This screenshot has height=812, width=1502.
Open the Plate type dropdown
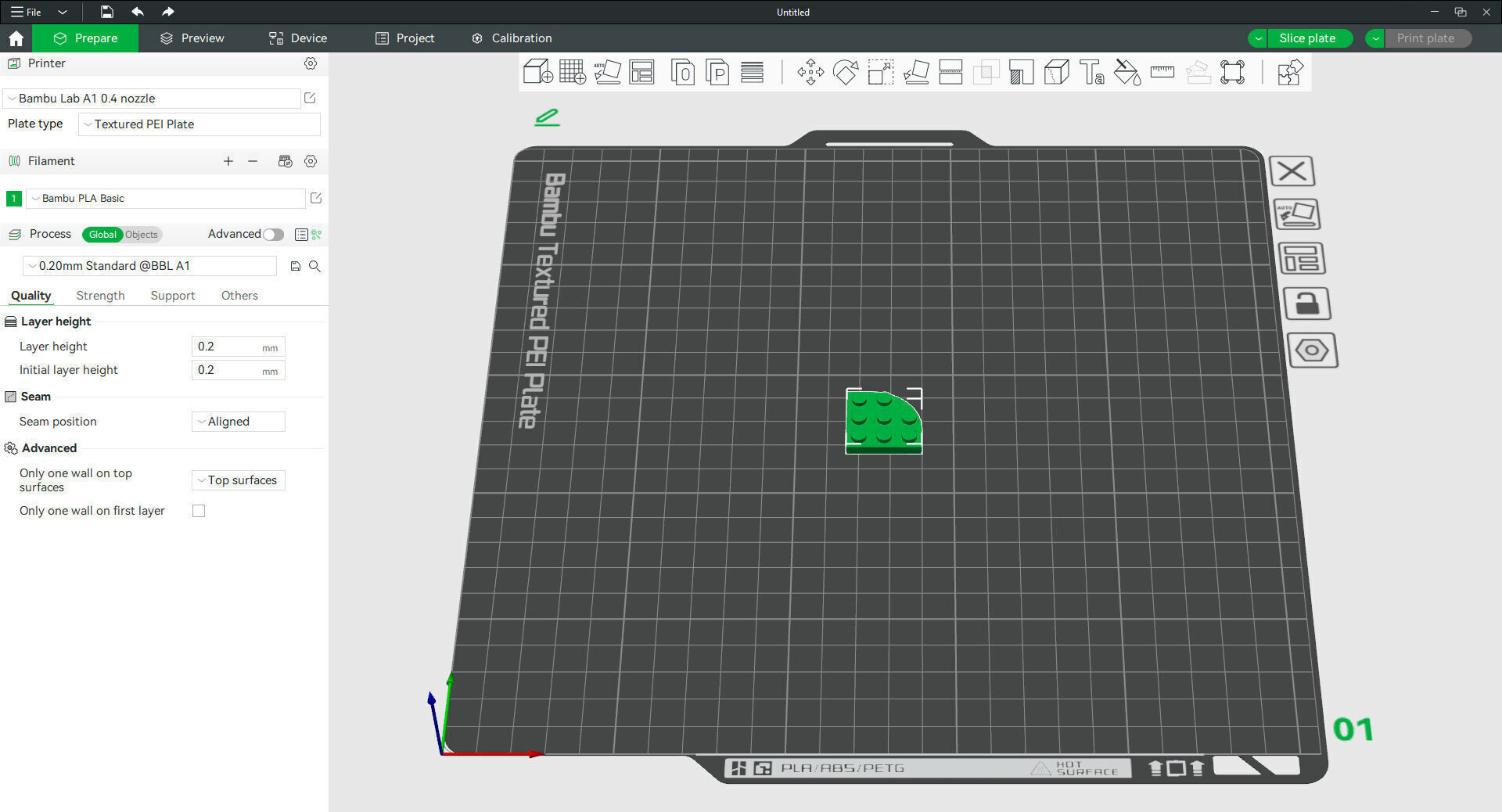199,124
